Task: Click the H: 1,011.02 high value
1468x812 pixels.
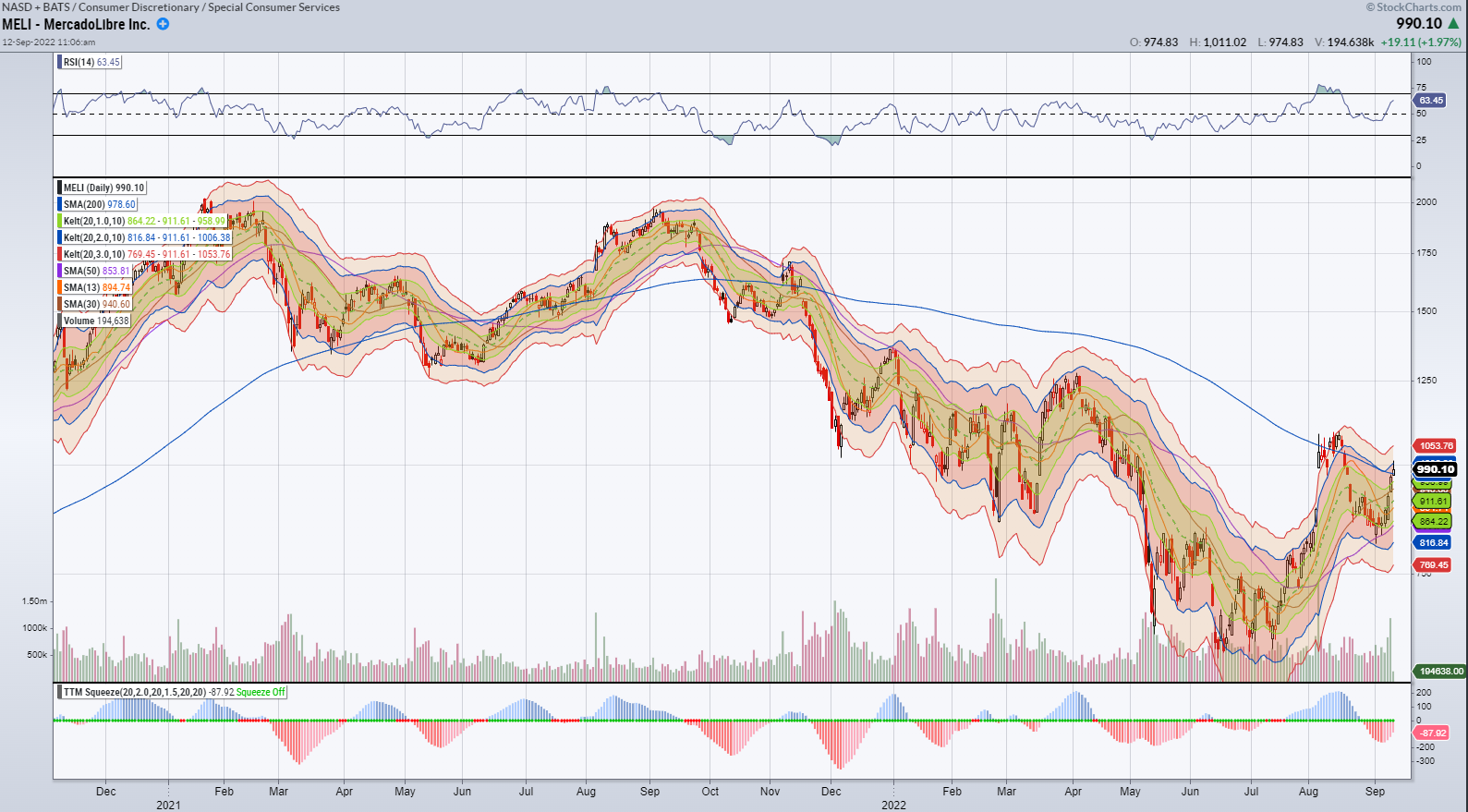Action: pos(1218,42)
